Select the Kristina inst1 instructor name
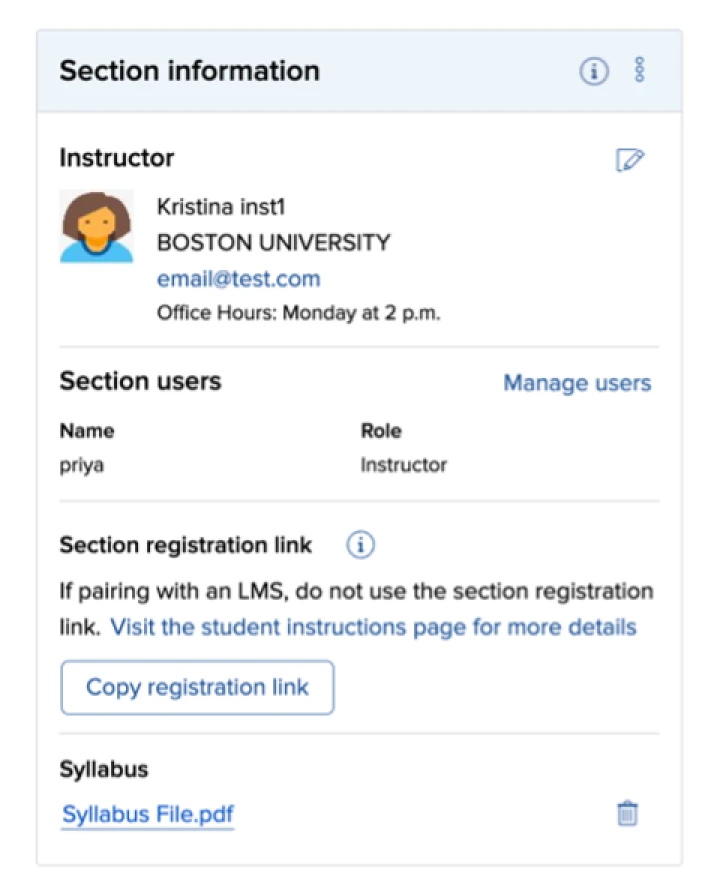The width and height of the screenshot is (710, 889). [x=221, y=207]
